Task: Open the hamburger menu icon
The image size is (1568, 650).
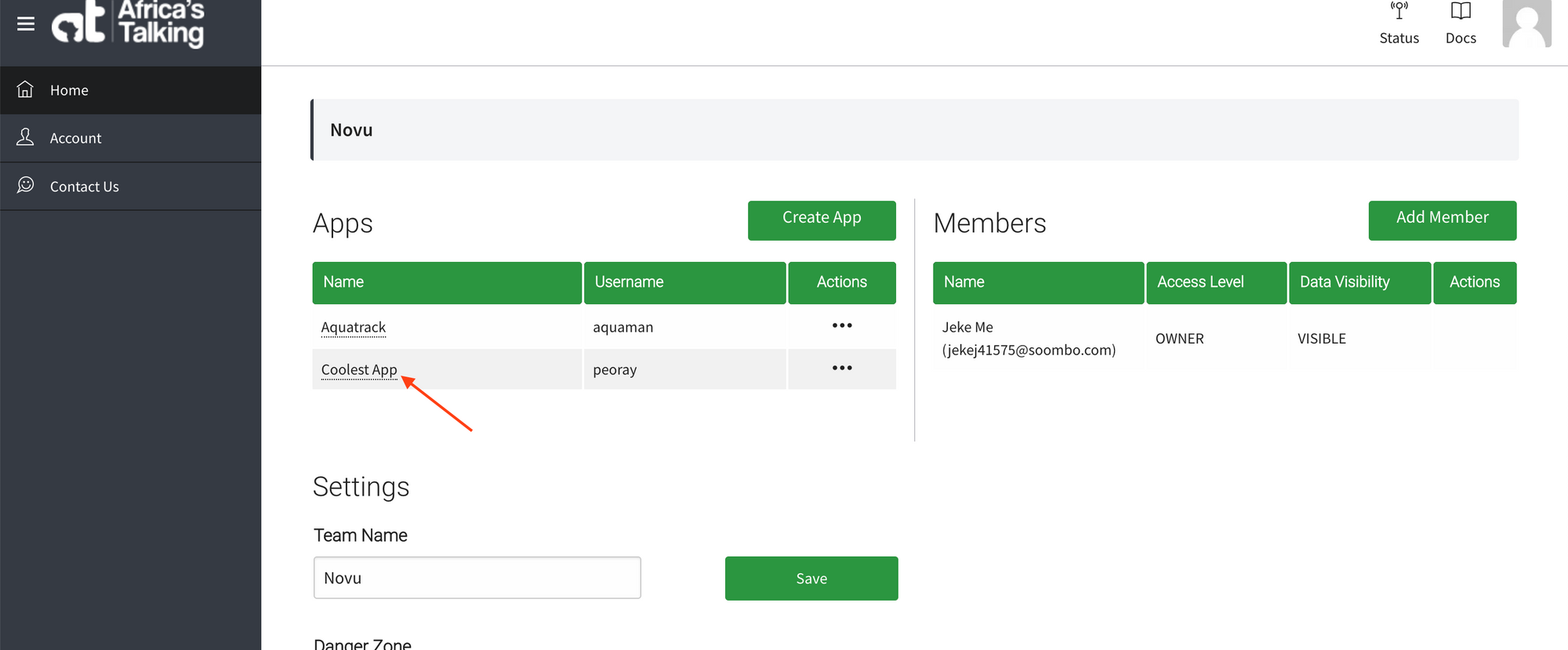Action: pos(26,24)
